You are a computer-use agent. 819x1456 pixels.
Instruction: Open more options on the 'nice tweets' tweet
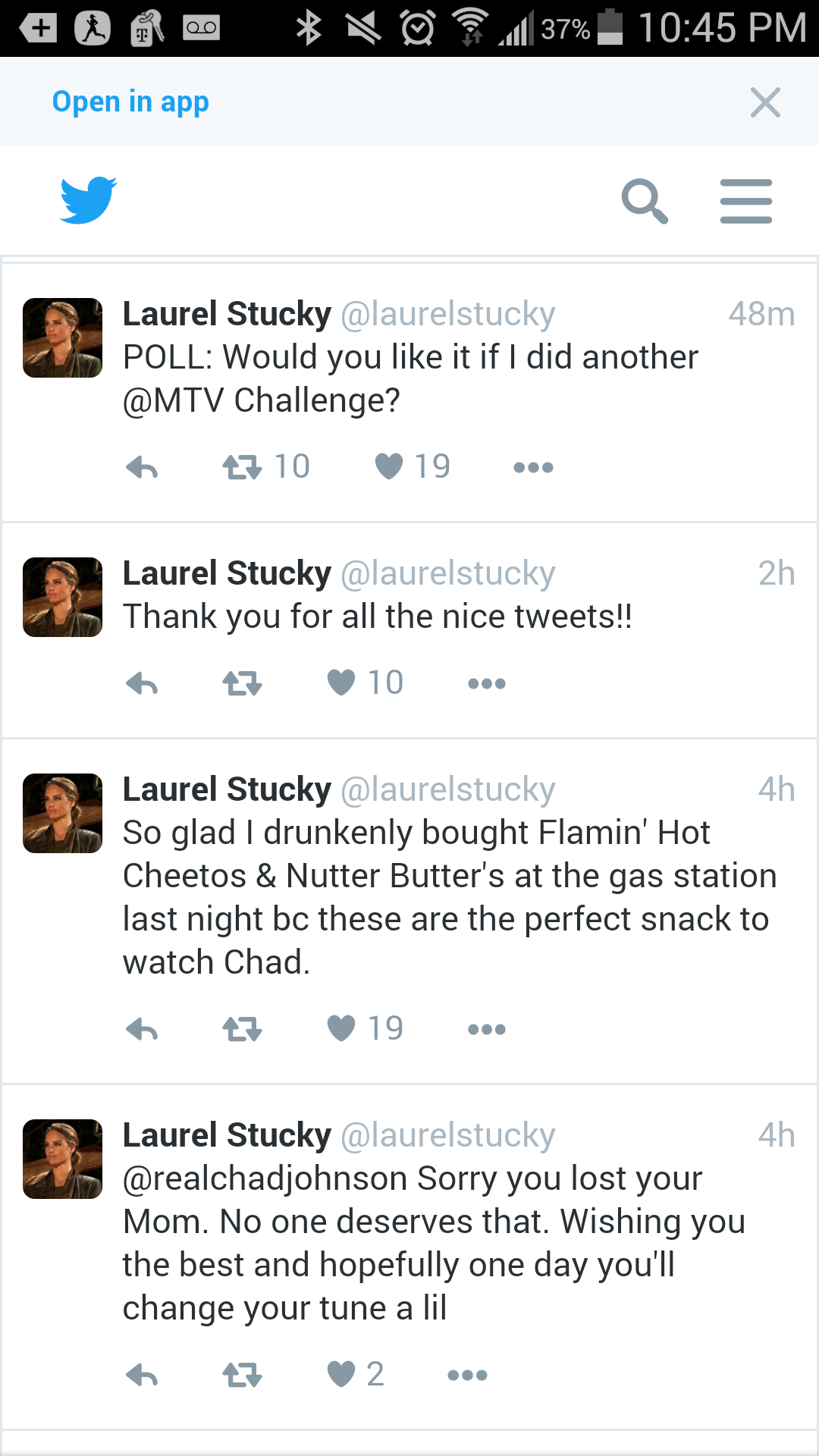pyautogui.click(x=487, y=683)
